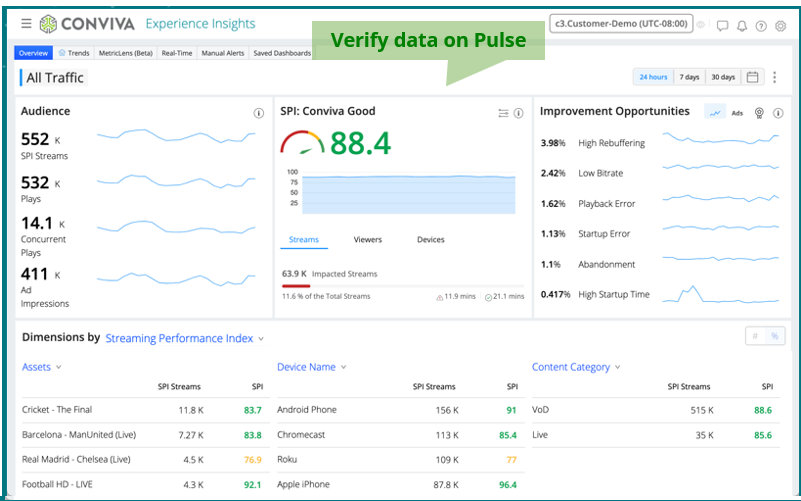Image resolution: width=801 pixels, height=501 pixels.
Task: Open SPI panel filter settings icon
Action: tap(503, 113)
